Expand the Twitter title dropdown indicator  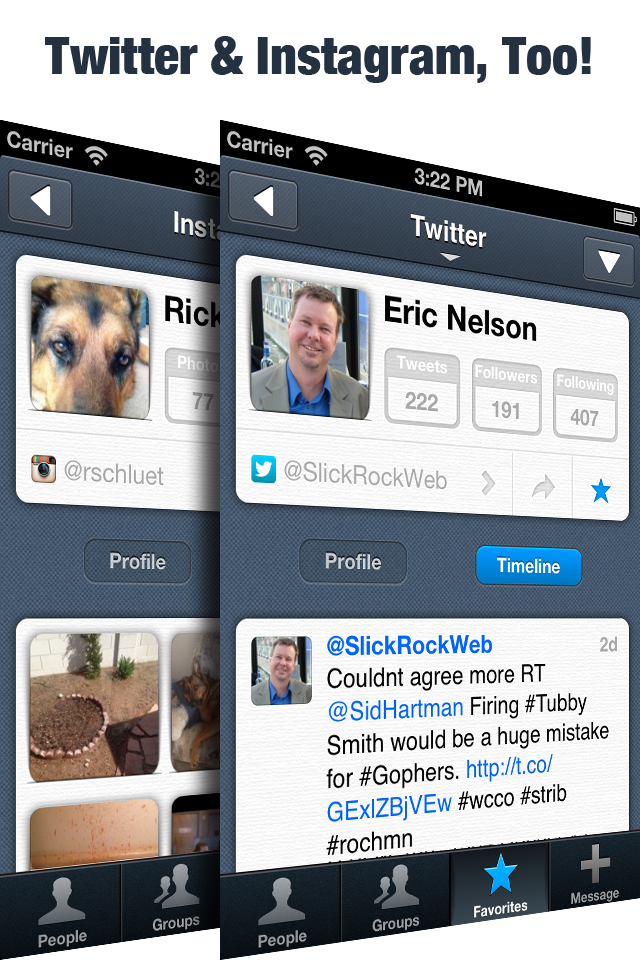point(450,258)
